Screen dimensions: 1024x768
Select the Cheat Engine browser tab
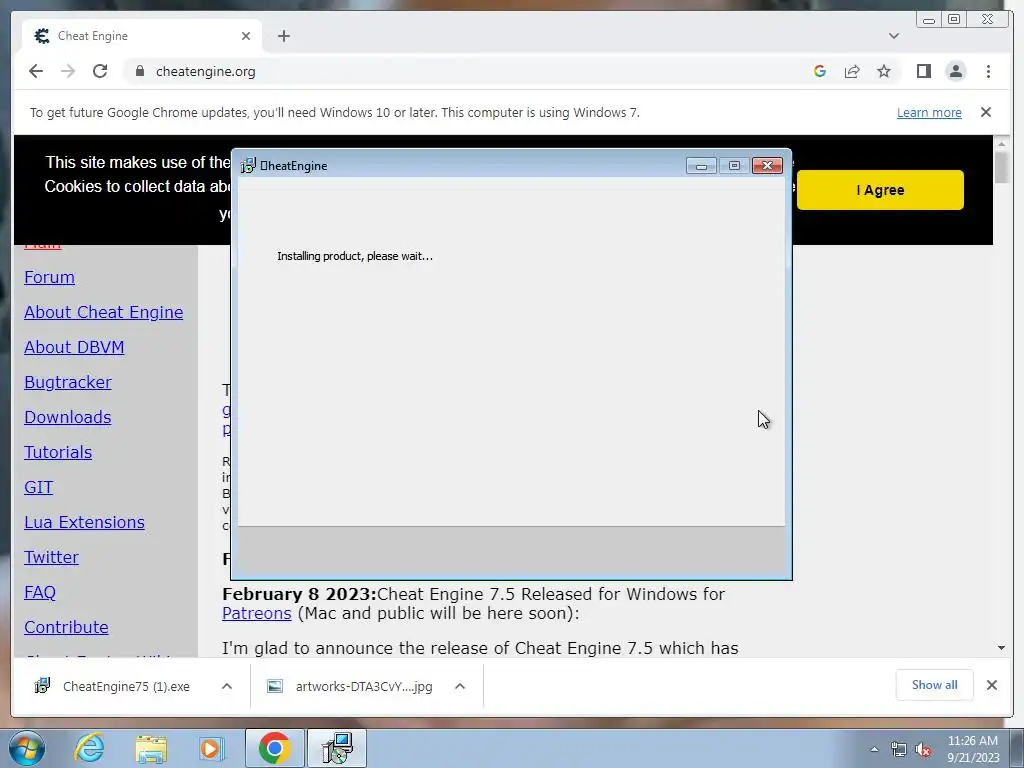(x=142, y=36)
